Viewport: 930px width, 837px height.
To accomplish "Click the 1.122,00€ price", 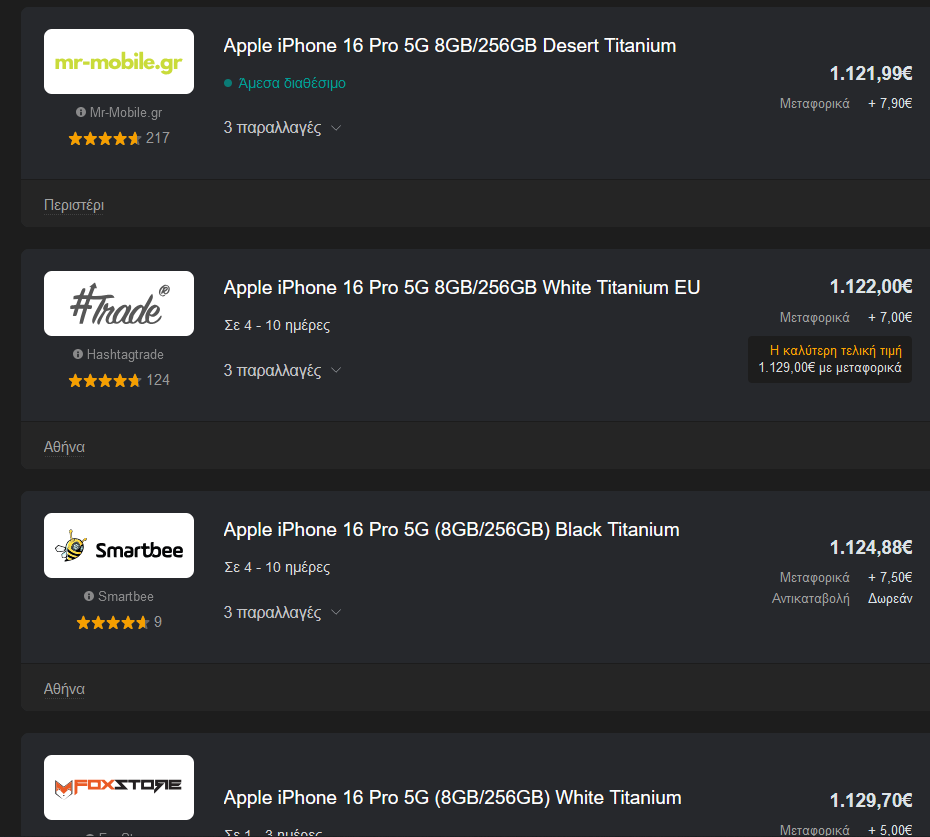I will point(871,287).
